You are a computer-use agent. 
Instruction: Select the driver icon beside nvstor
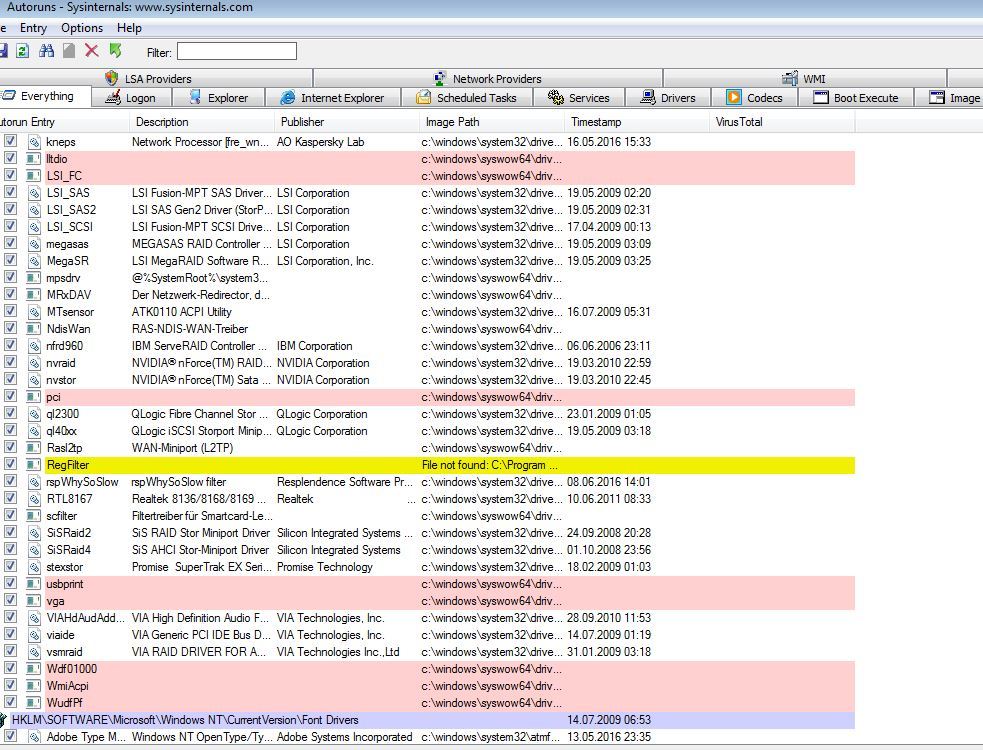click(34, 380)
